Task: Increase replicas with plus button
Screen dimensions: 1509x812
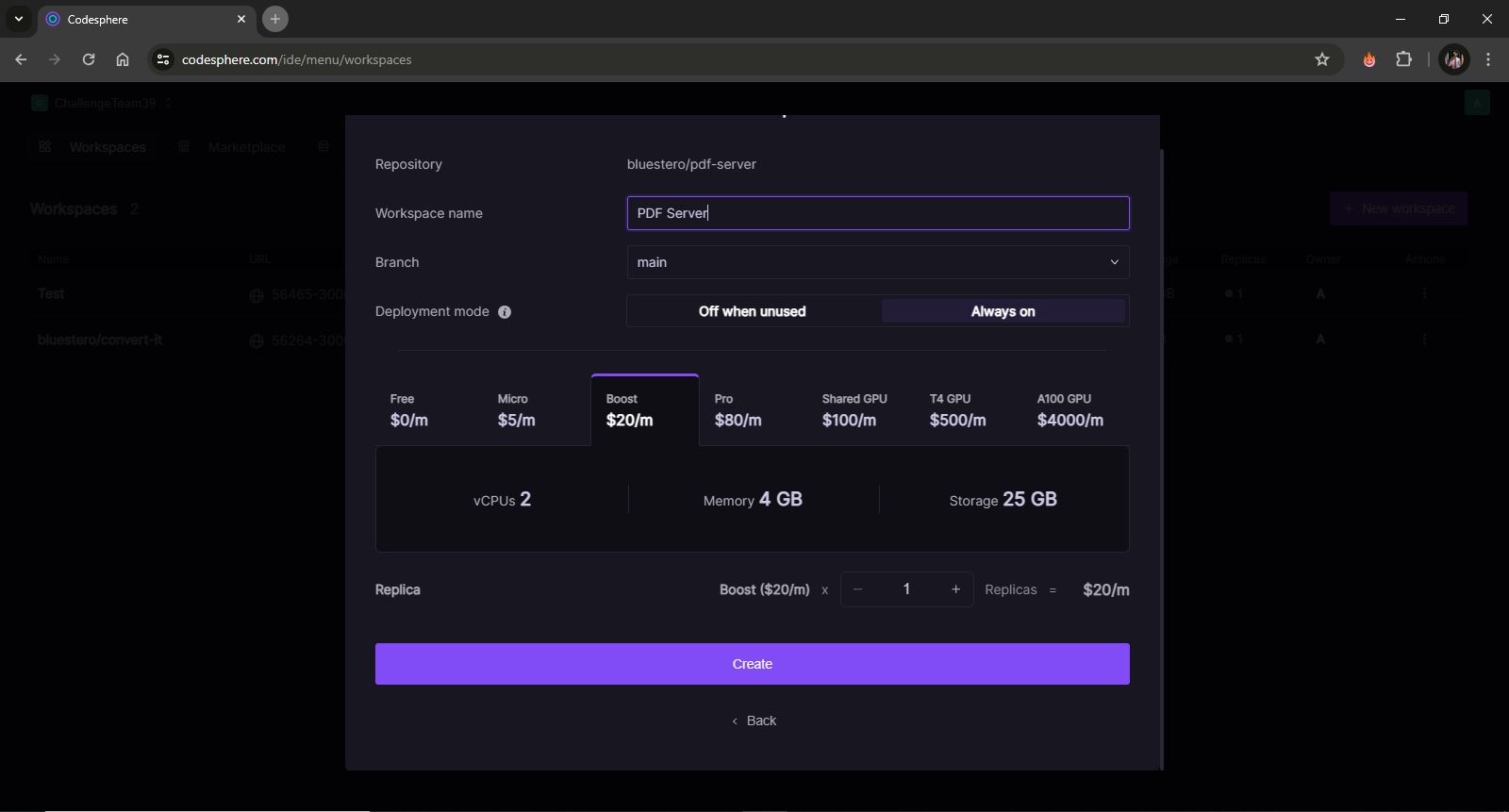Action: pyautogui.click(x=955, y=589)
